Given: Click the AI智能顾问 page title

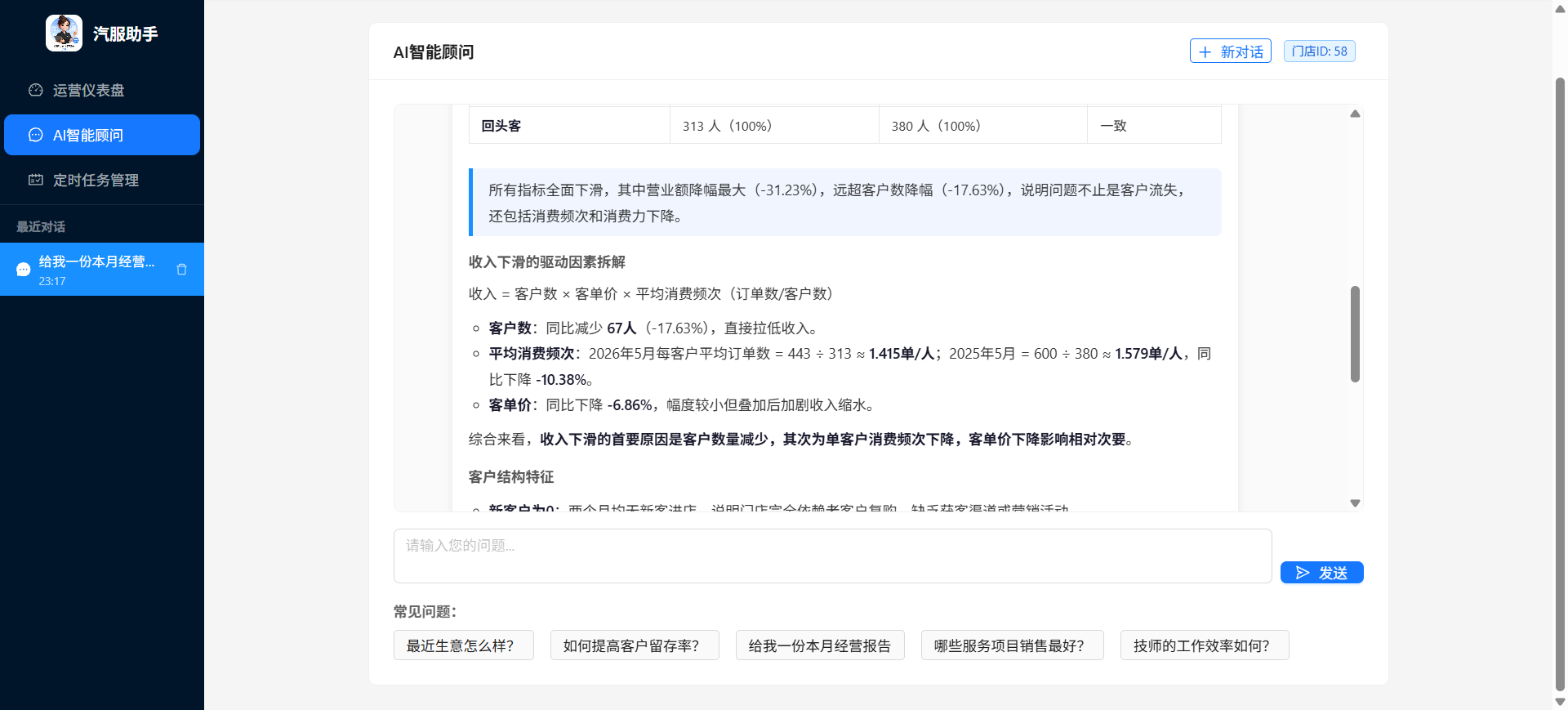Looking at the screenshot, I should pos(434,51).
